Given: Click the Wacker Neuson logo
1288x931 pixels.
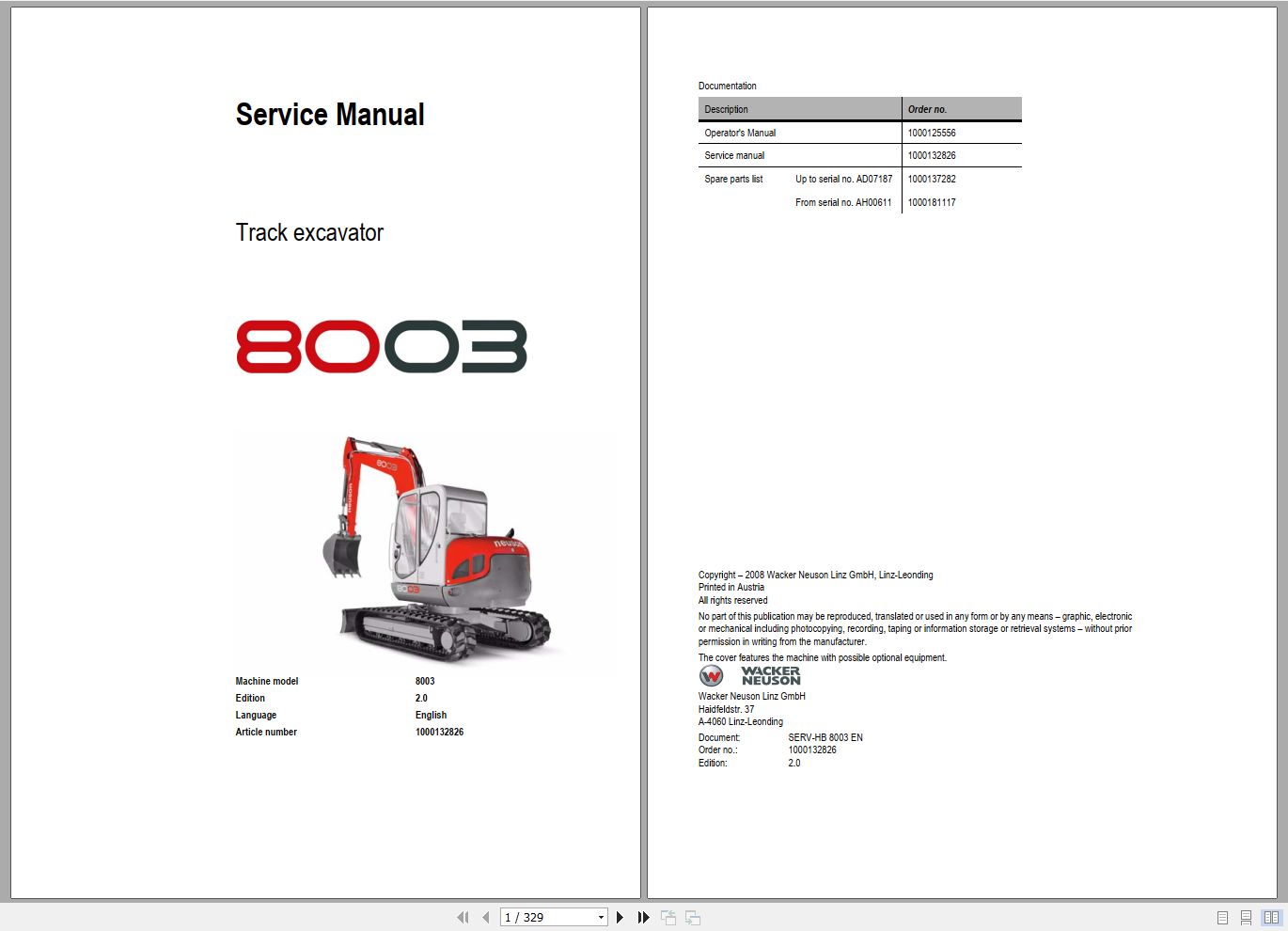Looking at the screenshot, I should pos(748,675).
